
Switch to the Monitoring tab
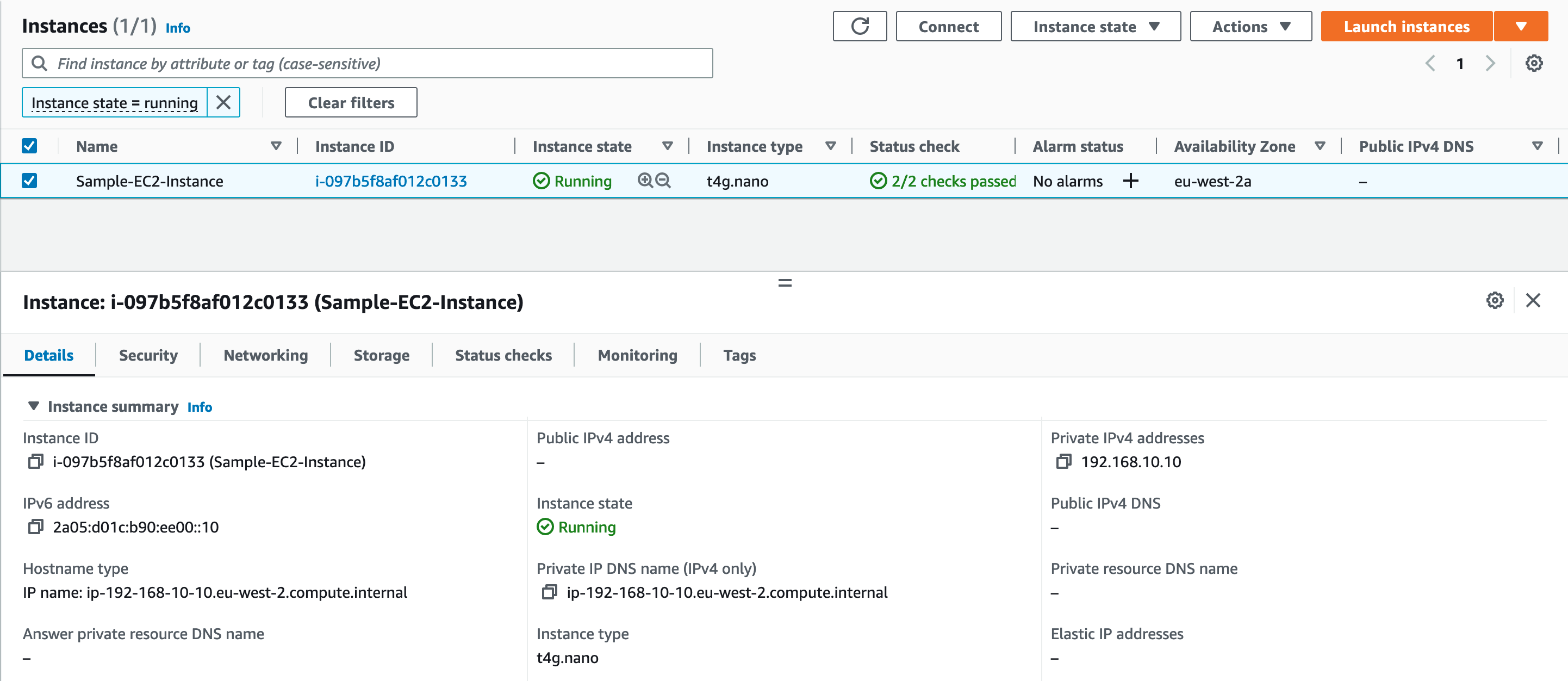(x=637, y=355)
